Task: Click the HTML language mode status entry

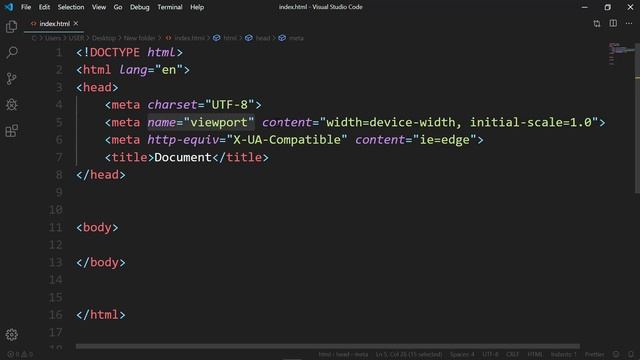Action: [x=535, y=354]
